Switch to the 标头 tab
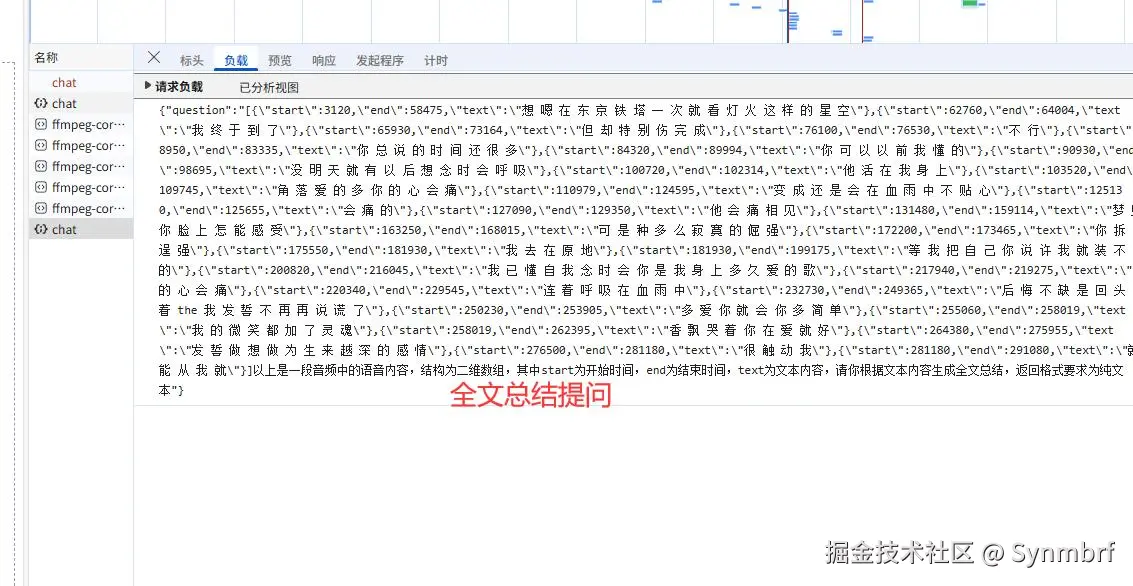Screen dimensions: 1133x586 pyautogui.click(x=191, y=59)
